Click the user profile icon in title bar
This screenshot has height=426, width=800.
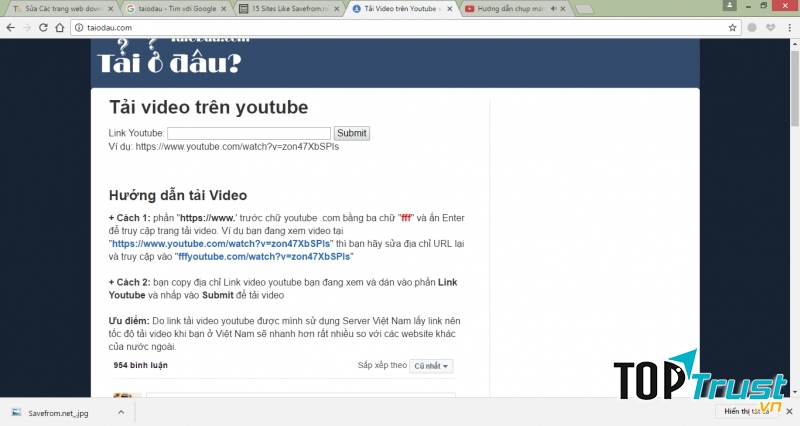click(x=731, y=6)
